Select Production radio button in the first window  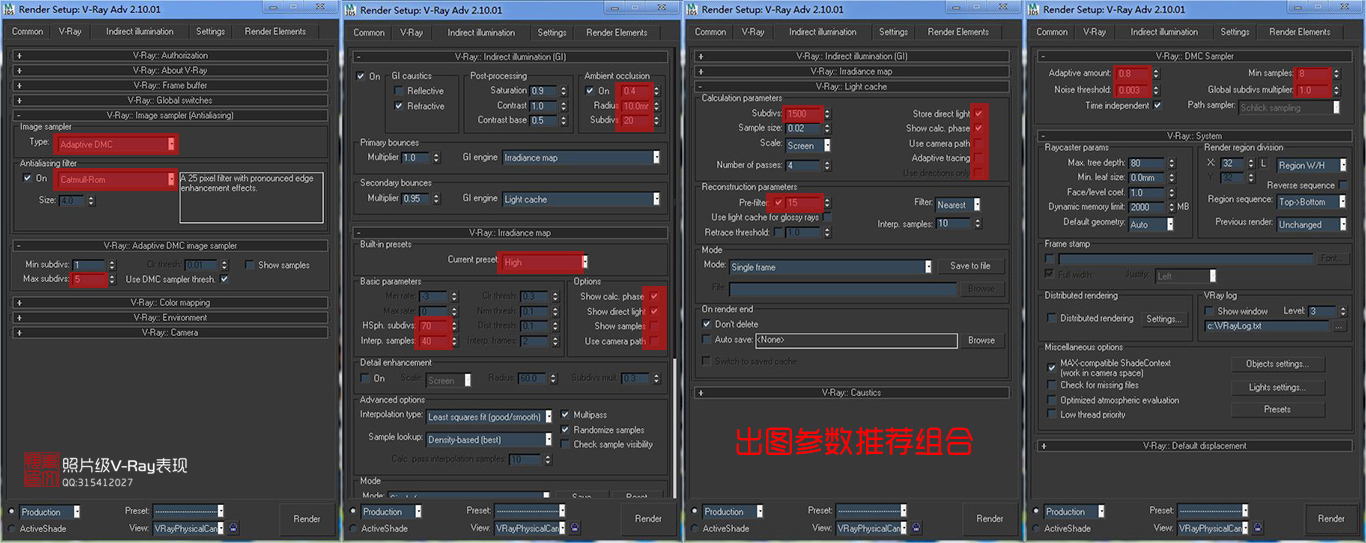click(12, 512)
